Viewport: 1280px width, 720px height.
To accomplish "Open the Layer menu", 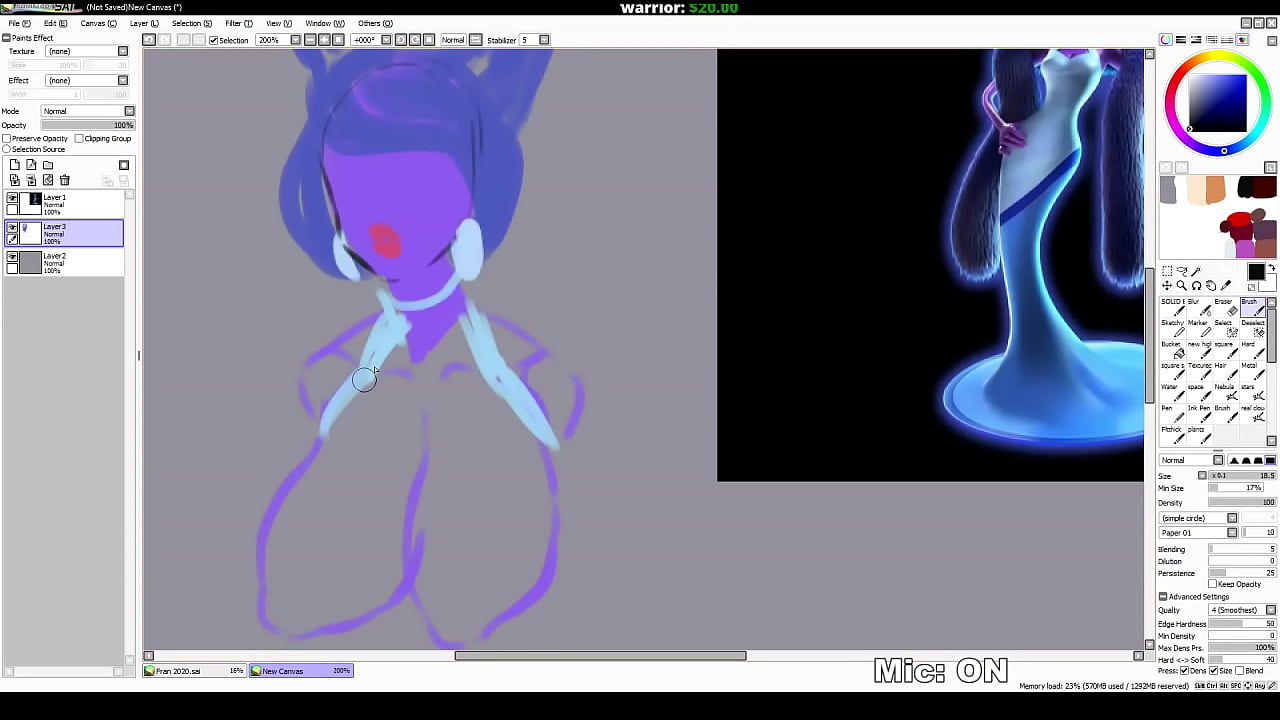I will (x=144, y=23).
